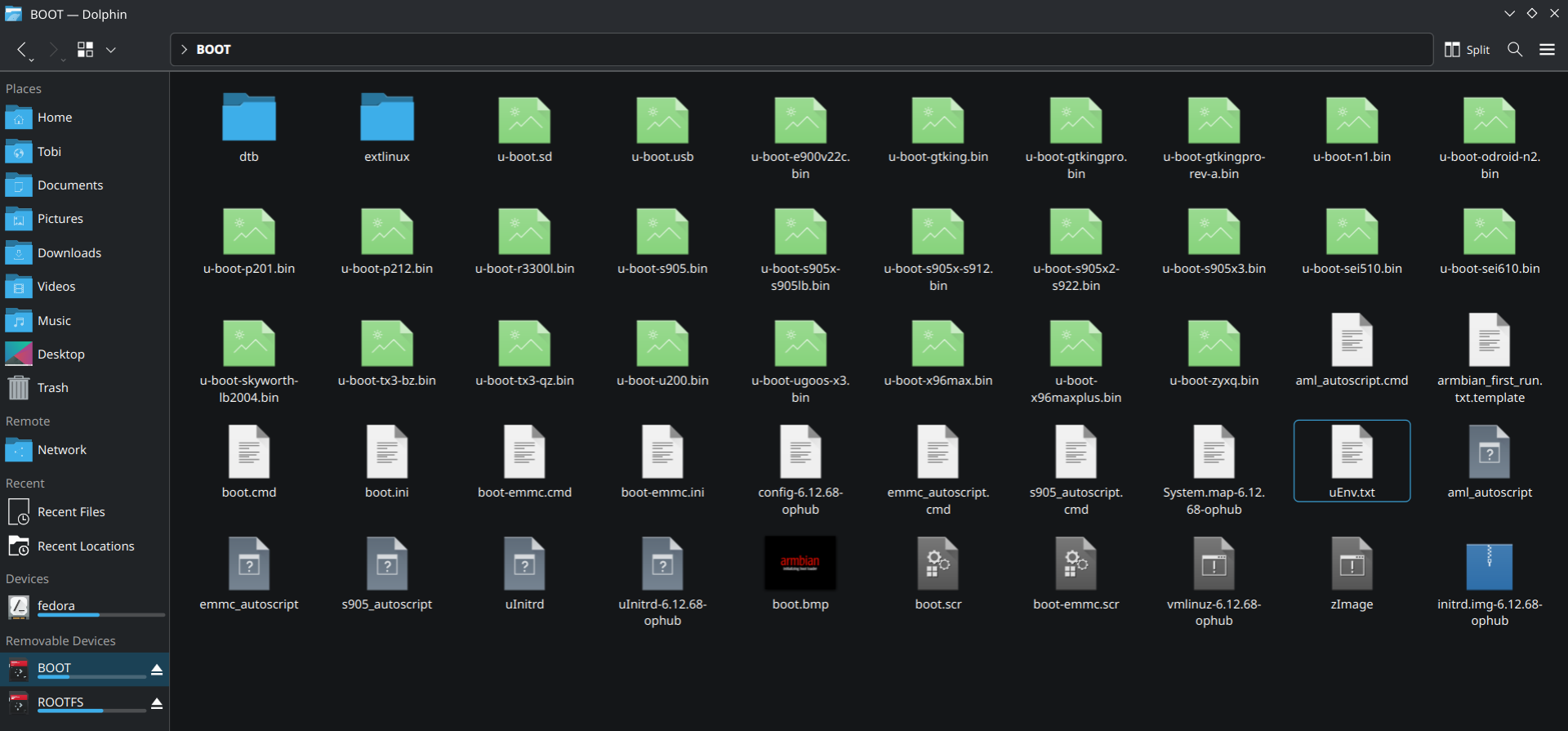Viewport: 1568px width, 731px height.
Task: Open the search tool in toolbar
Action: pyautogui.click(x=1514, y=49)
